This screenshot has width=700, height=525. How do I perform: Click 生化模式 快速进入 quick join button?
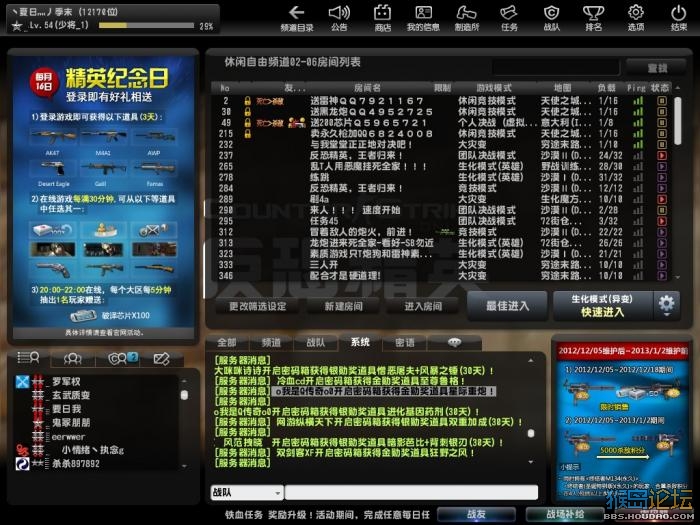point(603,306)
